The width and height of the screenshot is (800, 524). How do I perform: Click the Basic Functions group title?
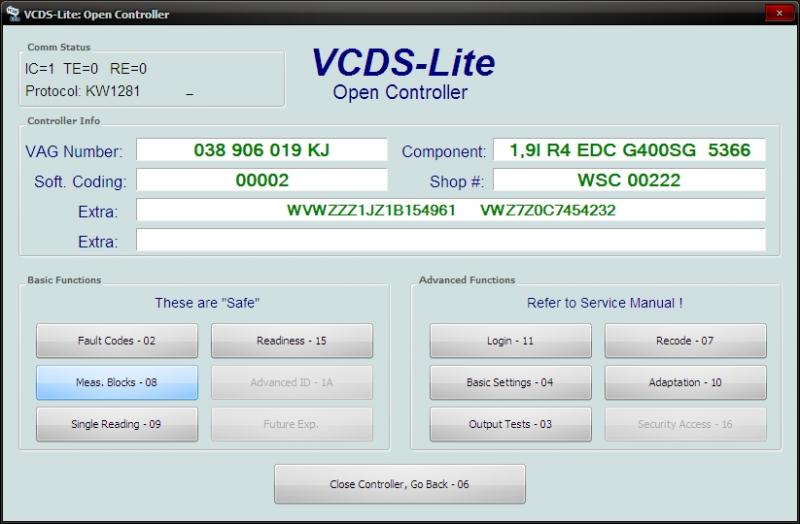[64, 280]
